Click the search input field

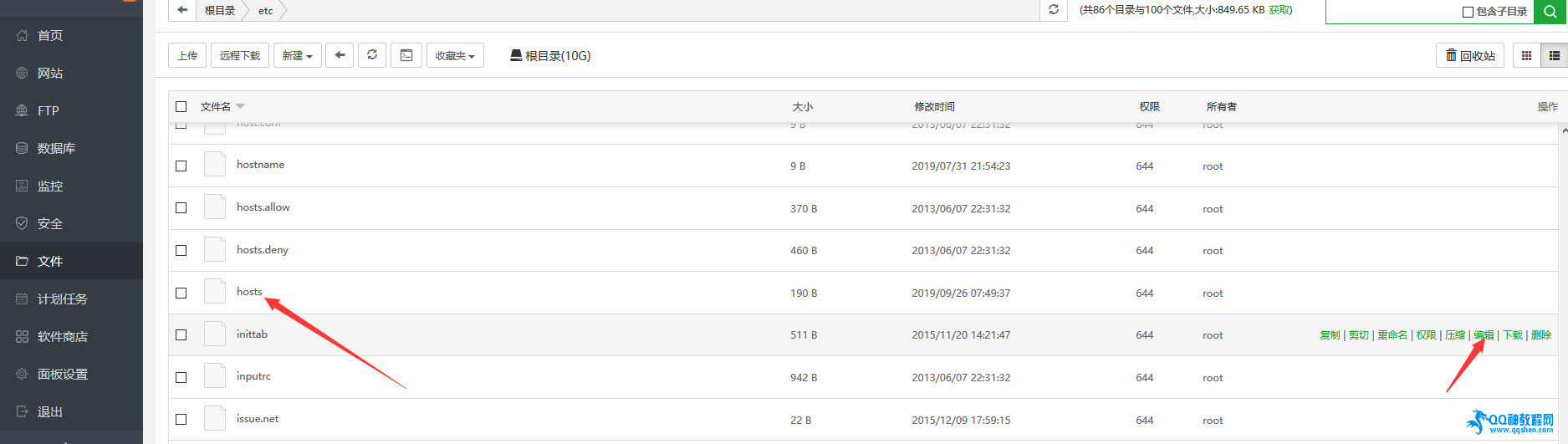pyautogui.click(x=1392, y=12)
